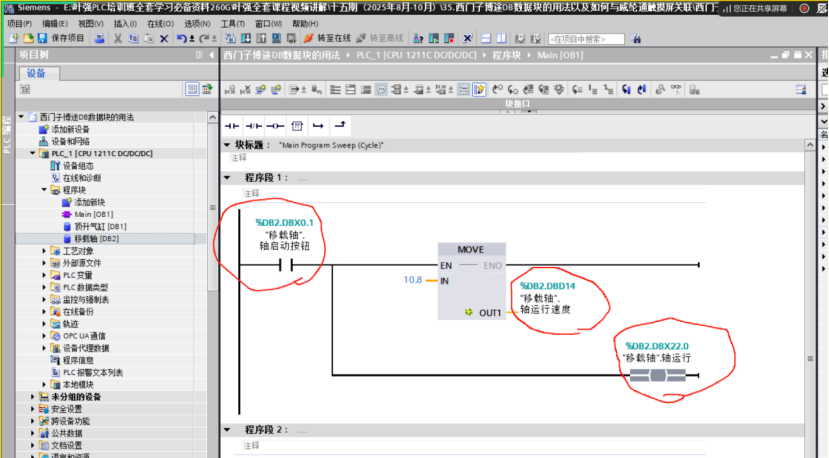
Task: Click the upload from device icon
Action: click(x=261, y=39)
